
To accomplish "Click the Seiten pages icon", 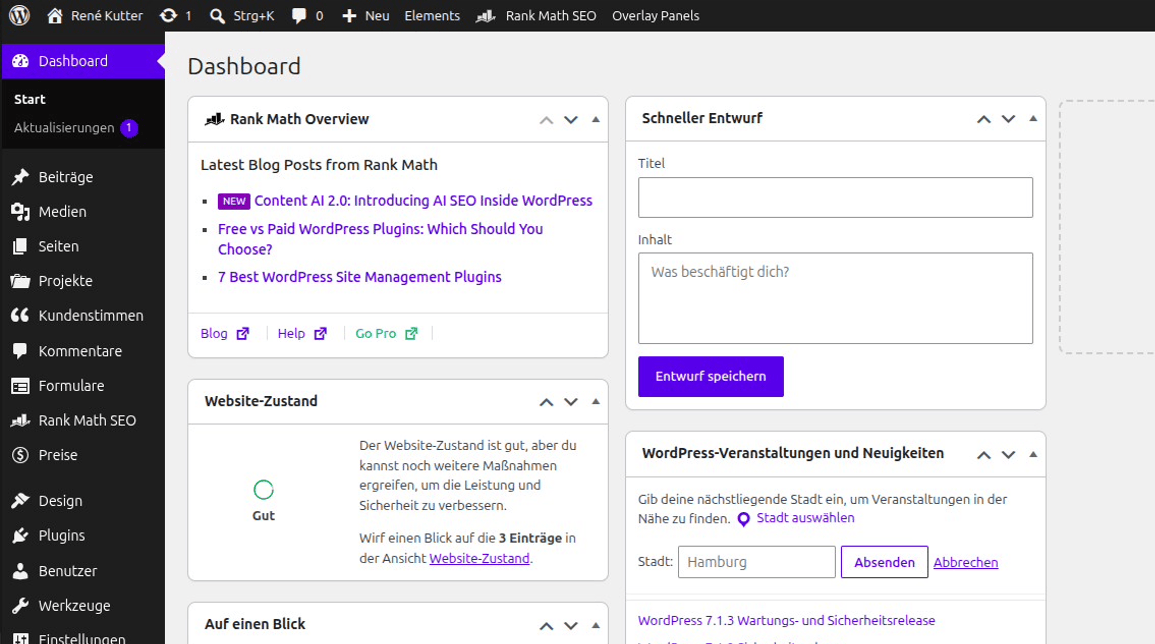I will (x=21, y=246).
